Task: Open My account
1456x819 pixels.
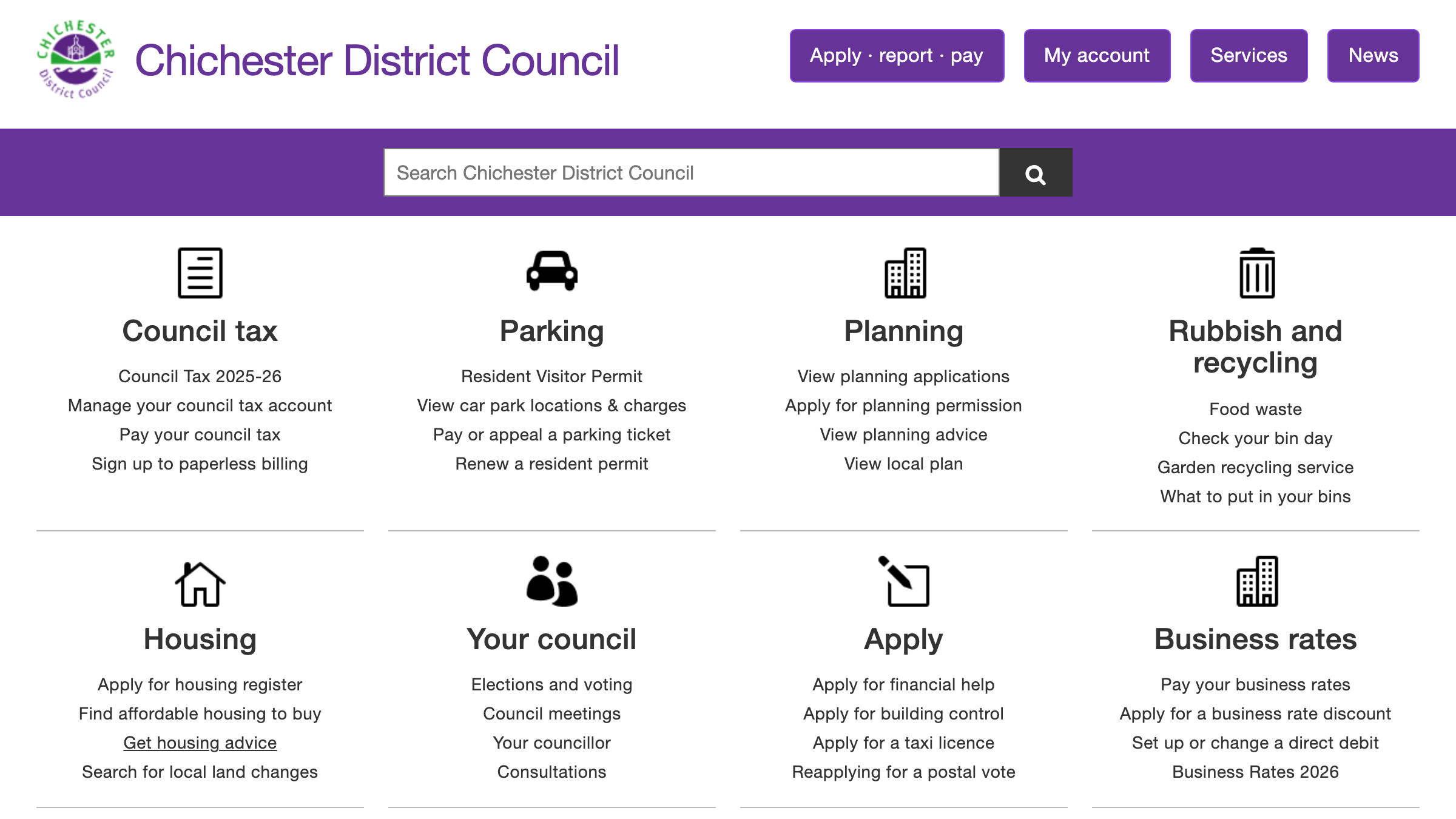Action: point(1097,55)
